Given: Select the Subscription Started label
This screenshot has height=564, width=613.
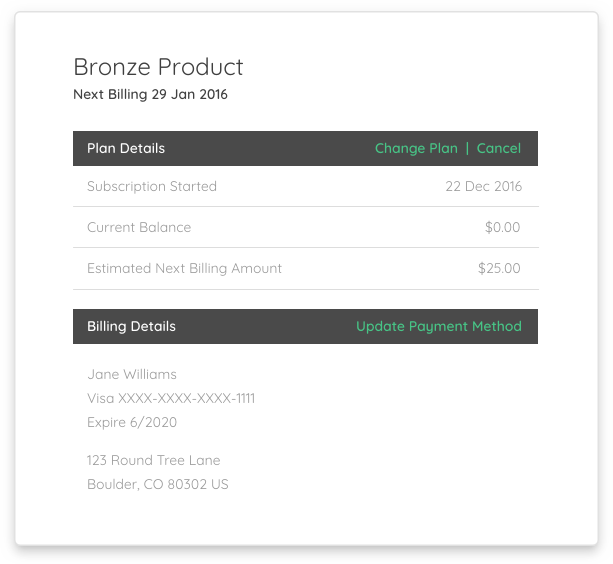Looking at the screenshot, I should click(x=152, y=187).
